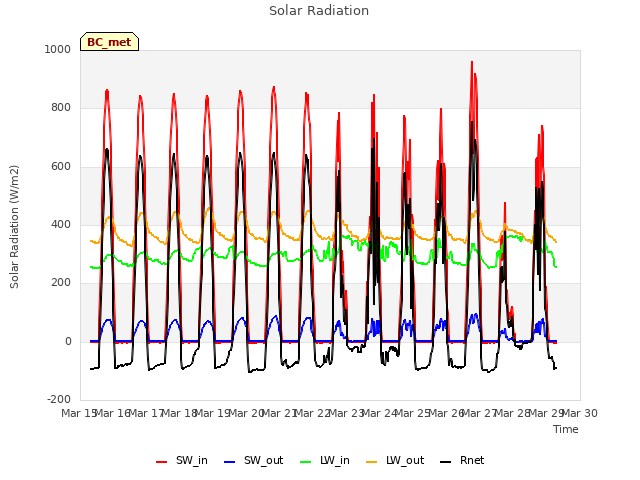Toggle the SW_in legend entry
The image size is (640, 480).
coord(182,460)
